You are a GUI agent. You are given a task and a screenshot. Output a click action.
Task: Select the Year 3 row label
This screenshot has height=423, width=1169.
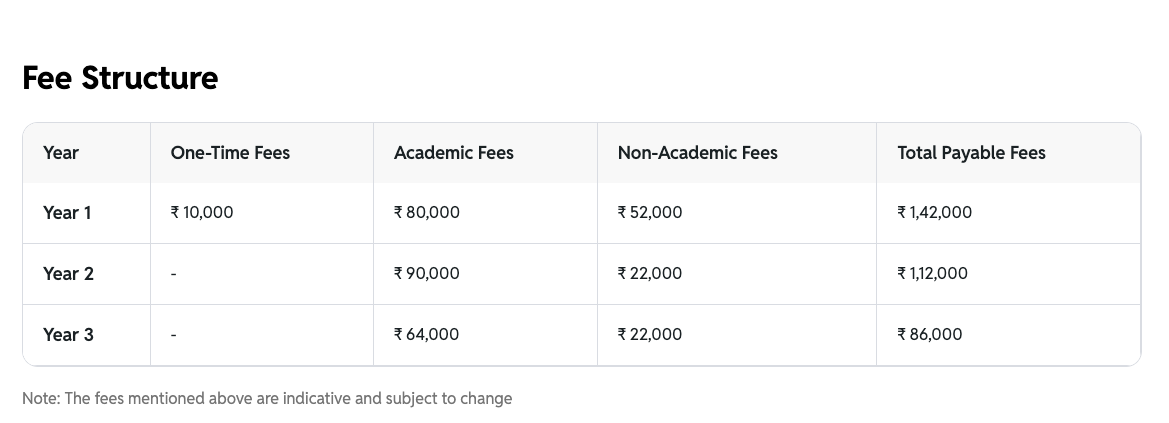68,334
